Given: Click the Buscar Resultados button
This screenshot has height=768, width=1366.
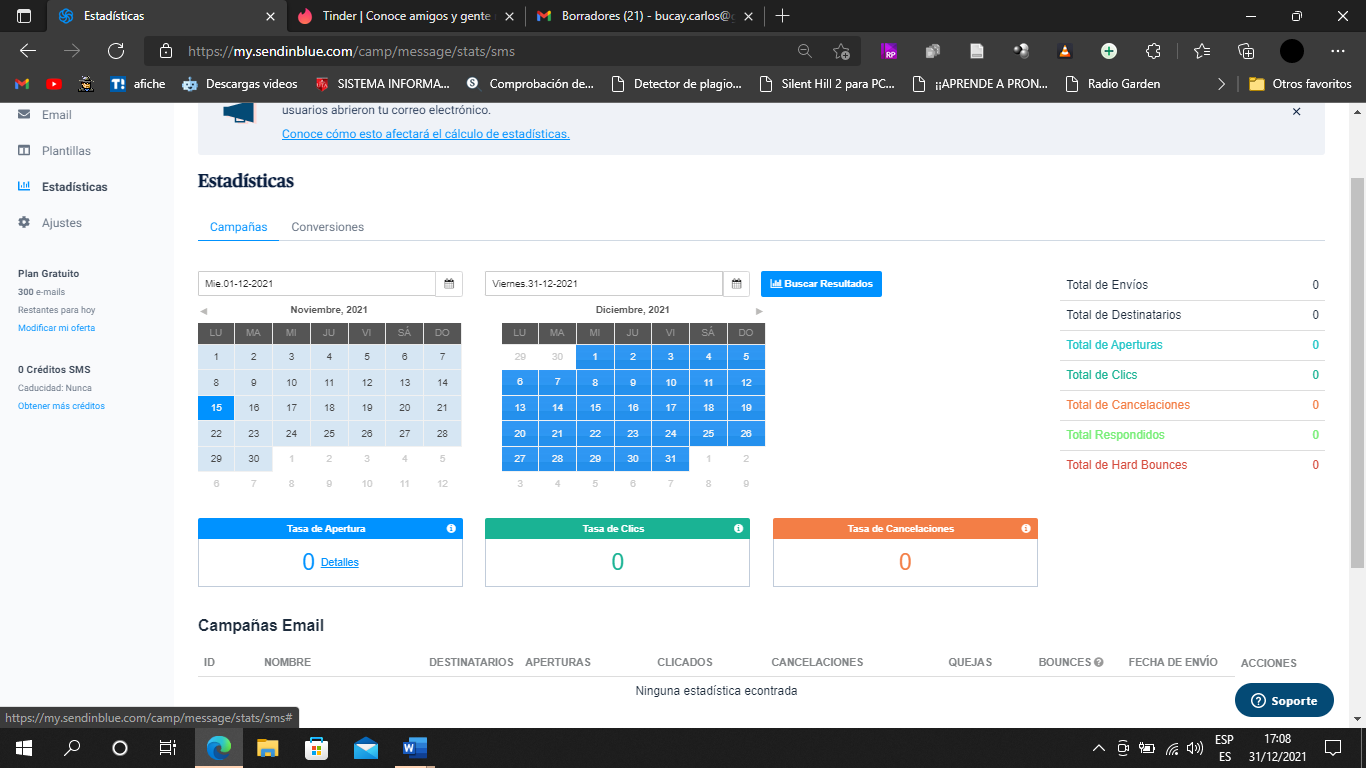Looking at the screenshot, I should [821, 284].
